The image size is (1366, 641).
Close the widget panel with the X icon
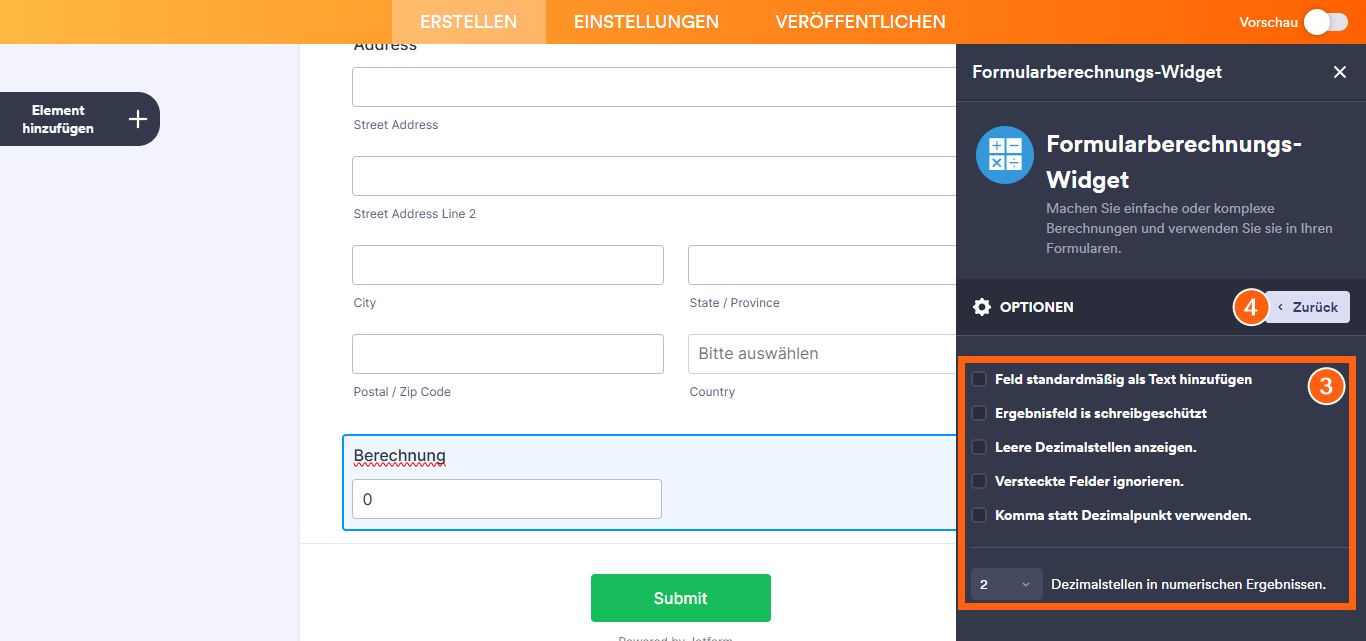pyautogui.click(x=1340, y=72)
